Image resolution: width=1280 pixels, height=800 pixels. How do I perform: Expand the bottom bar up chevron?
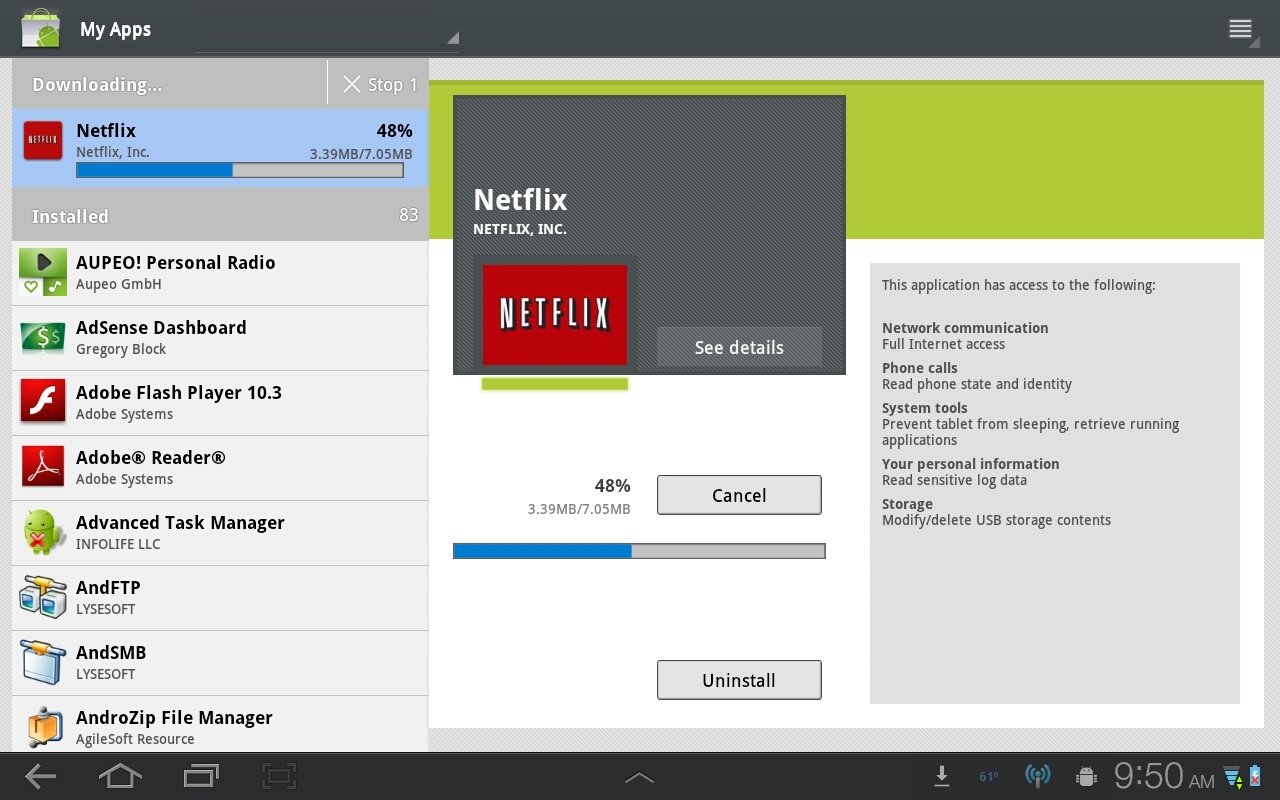[x=639, y=777]
